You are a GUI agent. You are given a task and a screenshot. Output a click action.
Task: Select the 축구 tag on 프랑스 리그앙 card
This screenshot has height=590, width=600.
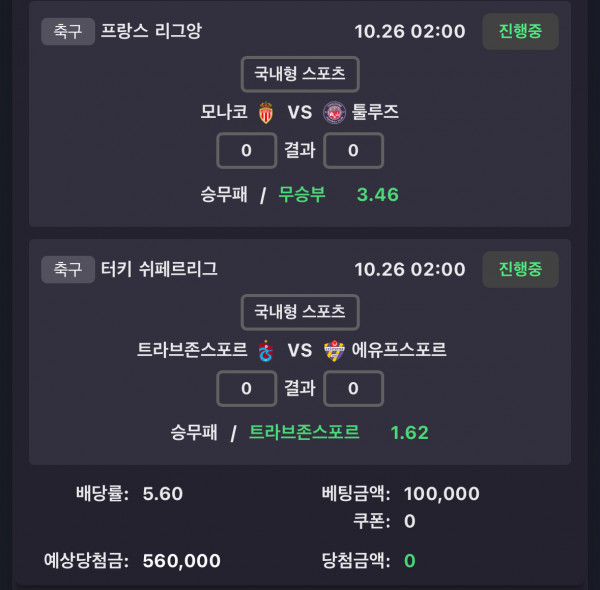(67, 31)
